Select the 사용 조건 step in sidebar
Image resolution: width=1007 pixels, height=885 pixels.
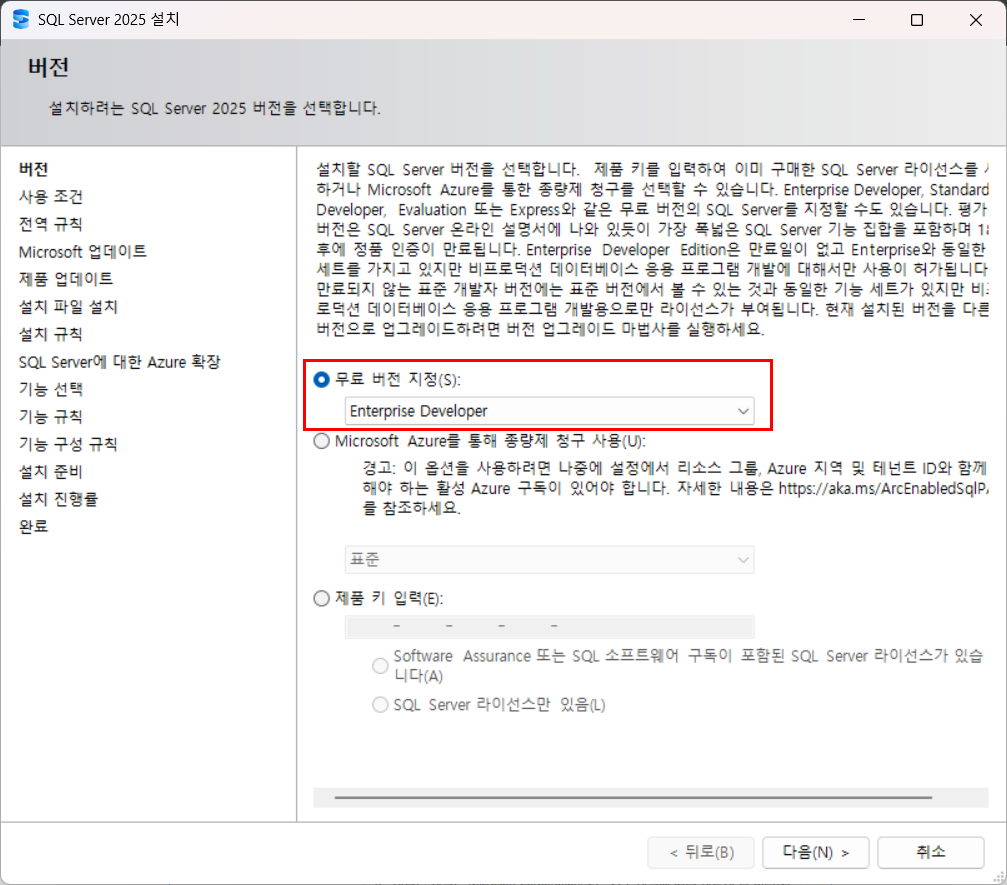pyautogui.click(x=51, y=197)
